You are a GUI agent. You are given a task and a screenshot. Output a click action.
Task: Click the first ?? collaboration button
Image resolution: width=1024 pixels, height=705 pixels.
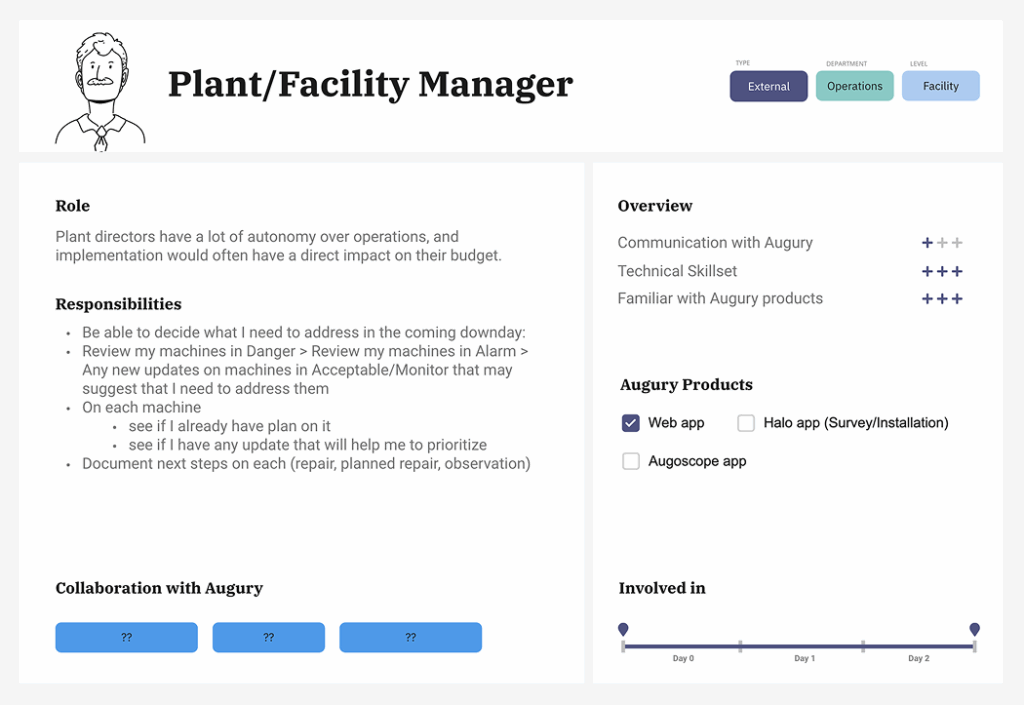point(127,637)
